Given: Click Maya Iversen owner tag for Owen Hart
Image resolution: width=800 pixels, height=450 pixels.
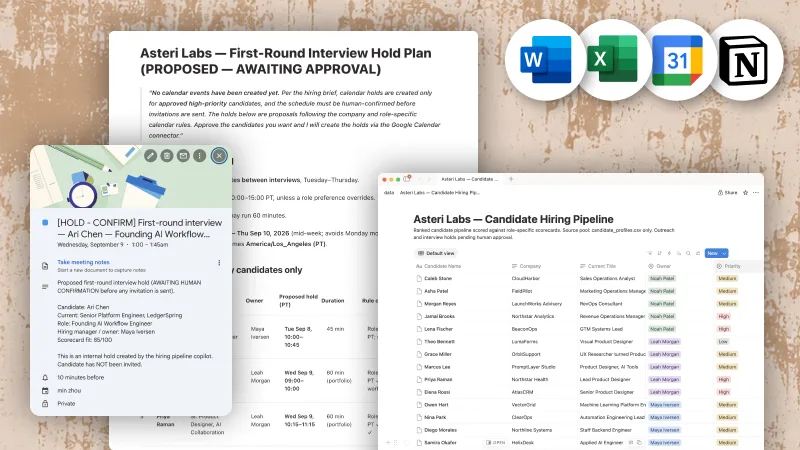Looking at the screenshot, I should click(x=664, y=405).
